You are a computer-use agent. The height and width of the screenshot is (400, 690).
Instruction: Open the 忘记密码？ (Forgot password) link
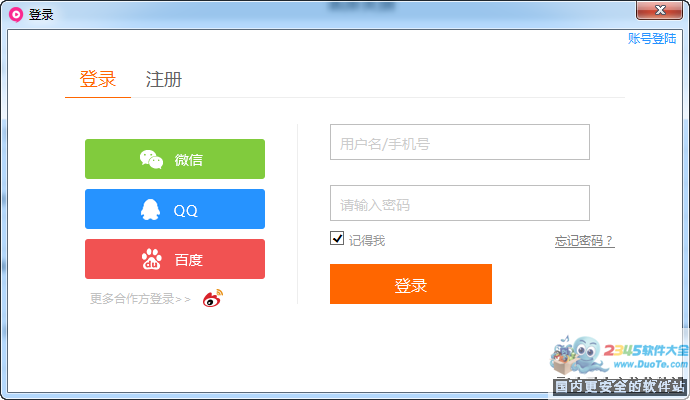point(584,241)
